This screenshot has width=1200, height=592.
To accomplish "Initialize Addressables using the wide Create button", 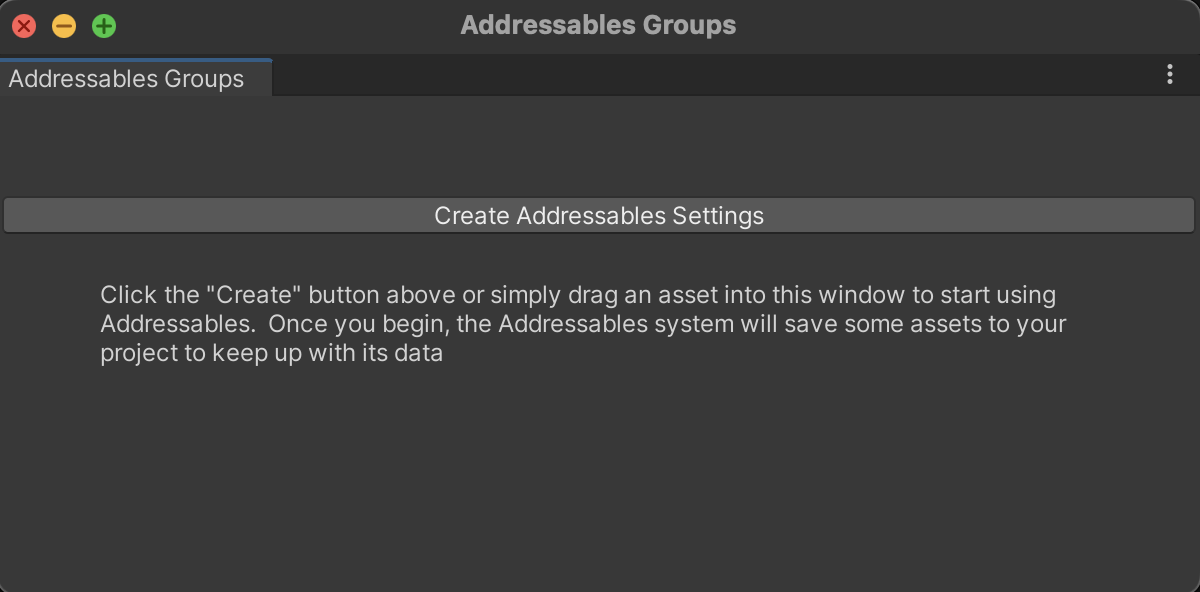I will point(599,216).
